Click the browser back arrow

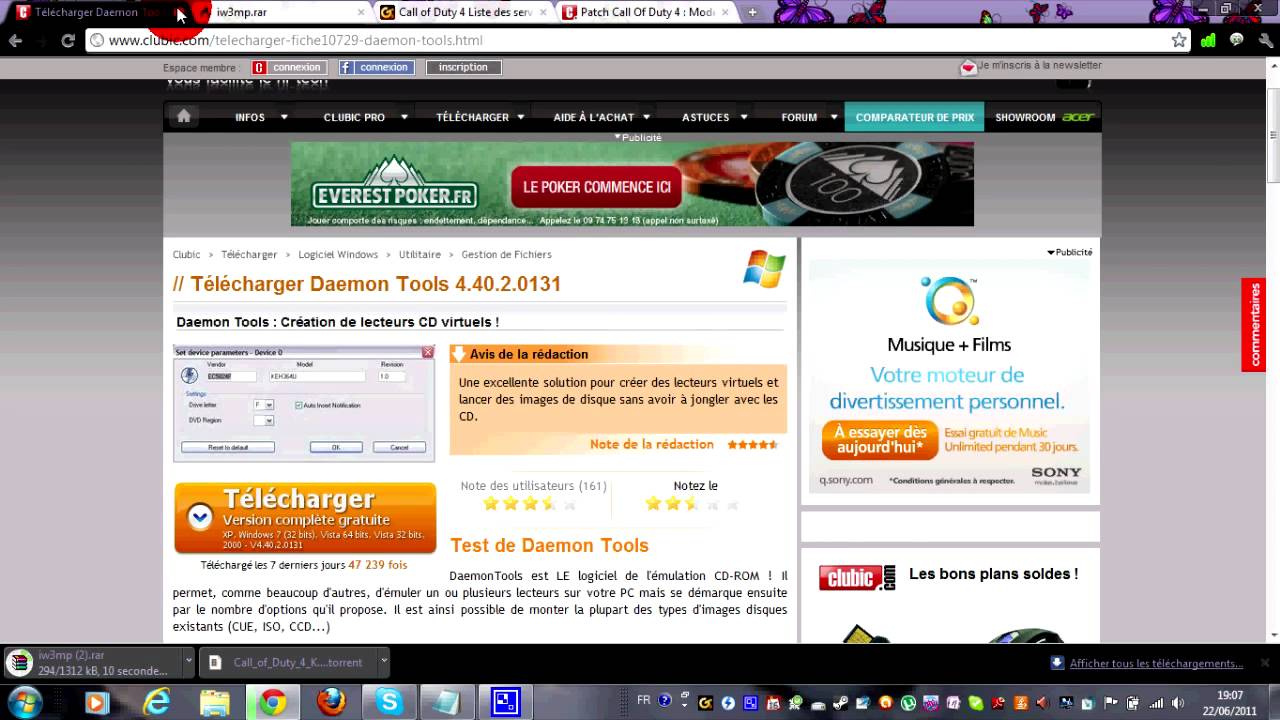click(15, 41)
